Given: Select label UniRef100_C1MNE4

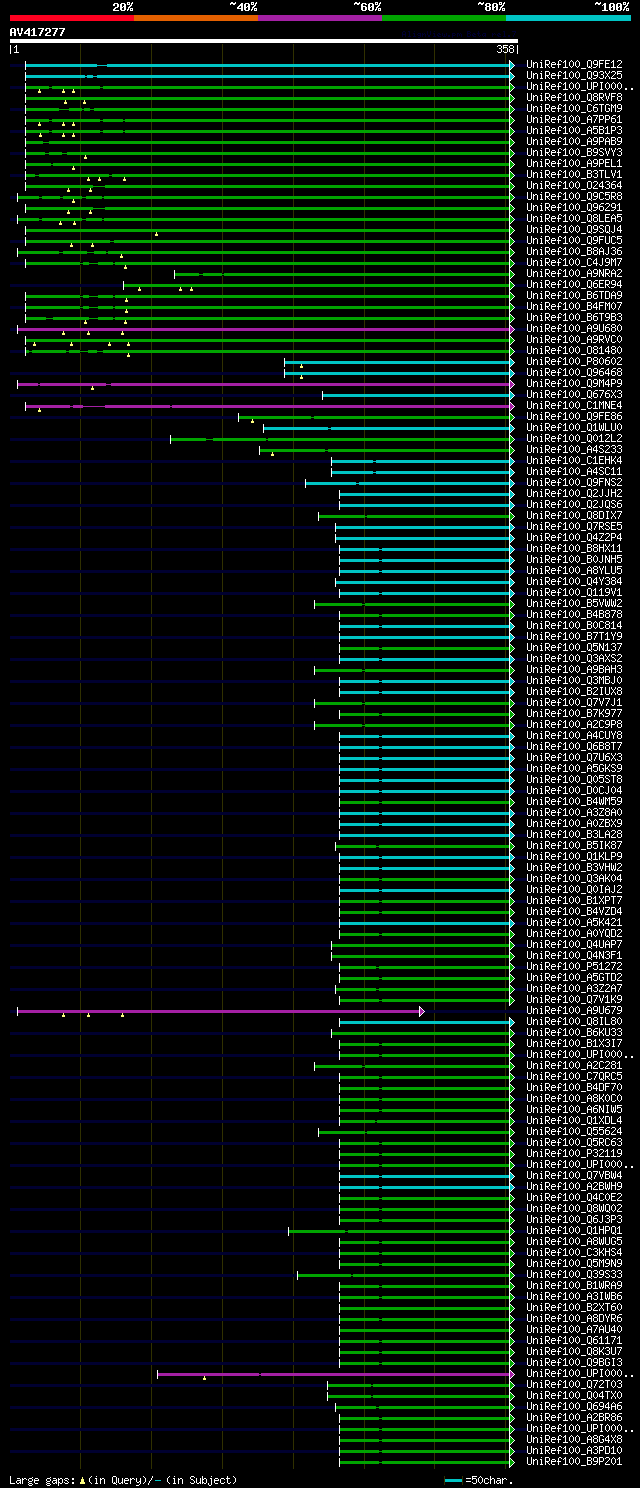Looking at the screenshot, I should tap(574, 405).
